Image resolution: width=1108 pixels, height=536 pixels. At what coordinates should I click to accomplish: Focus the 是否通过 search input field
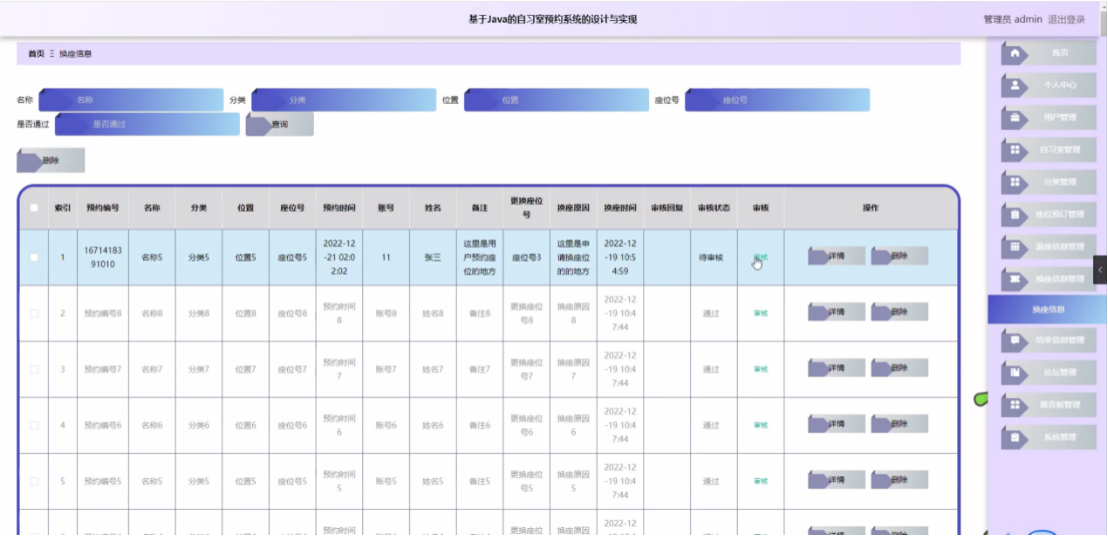pos(147,124)
